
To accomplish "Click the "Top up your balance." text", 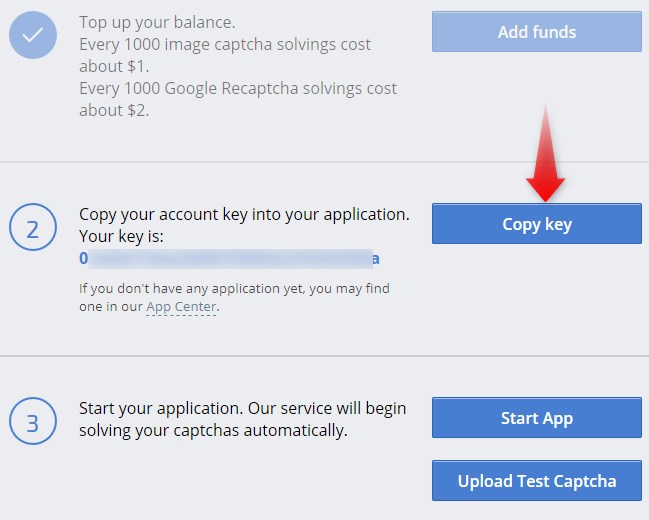I will click(x=157, y=22).
